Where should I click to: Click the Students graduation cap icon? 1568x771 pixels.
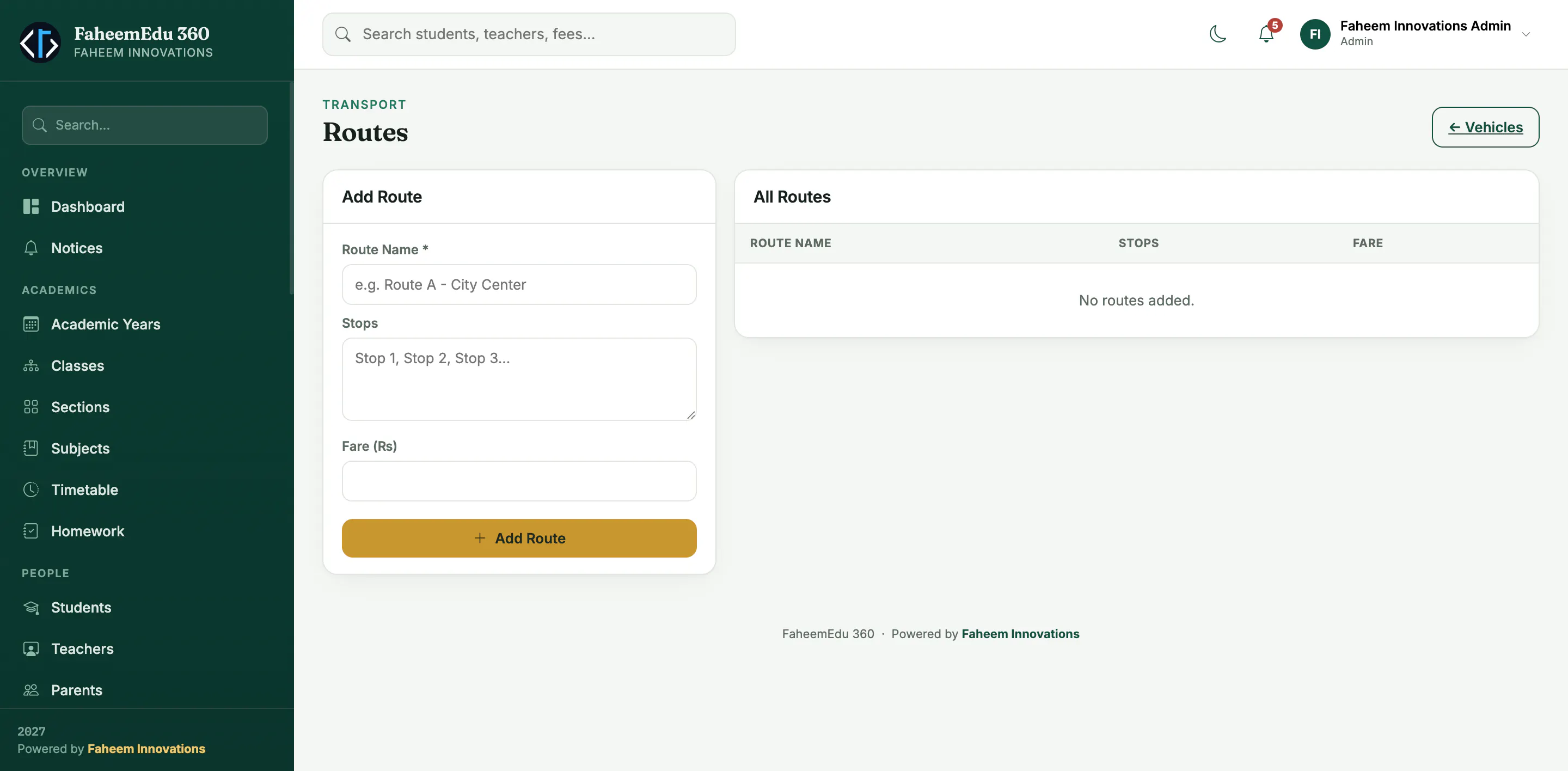click(31, 607)
